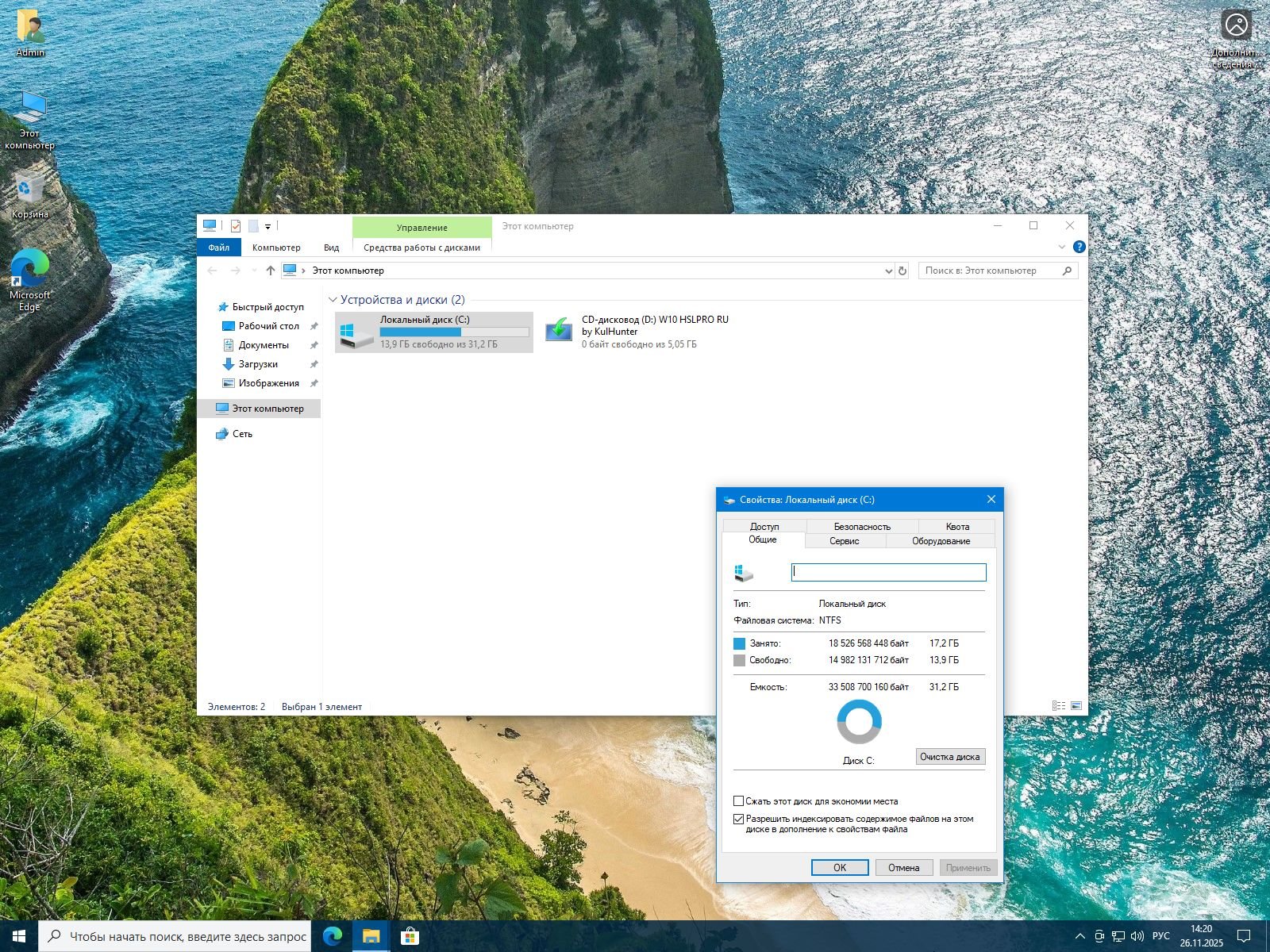The height and width of the screenshot is (952, 1270).
Task: Enable compress this disk checkbox
Action: 739,801
